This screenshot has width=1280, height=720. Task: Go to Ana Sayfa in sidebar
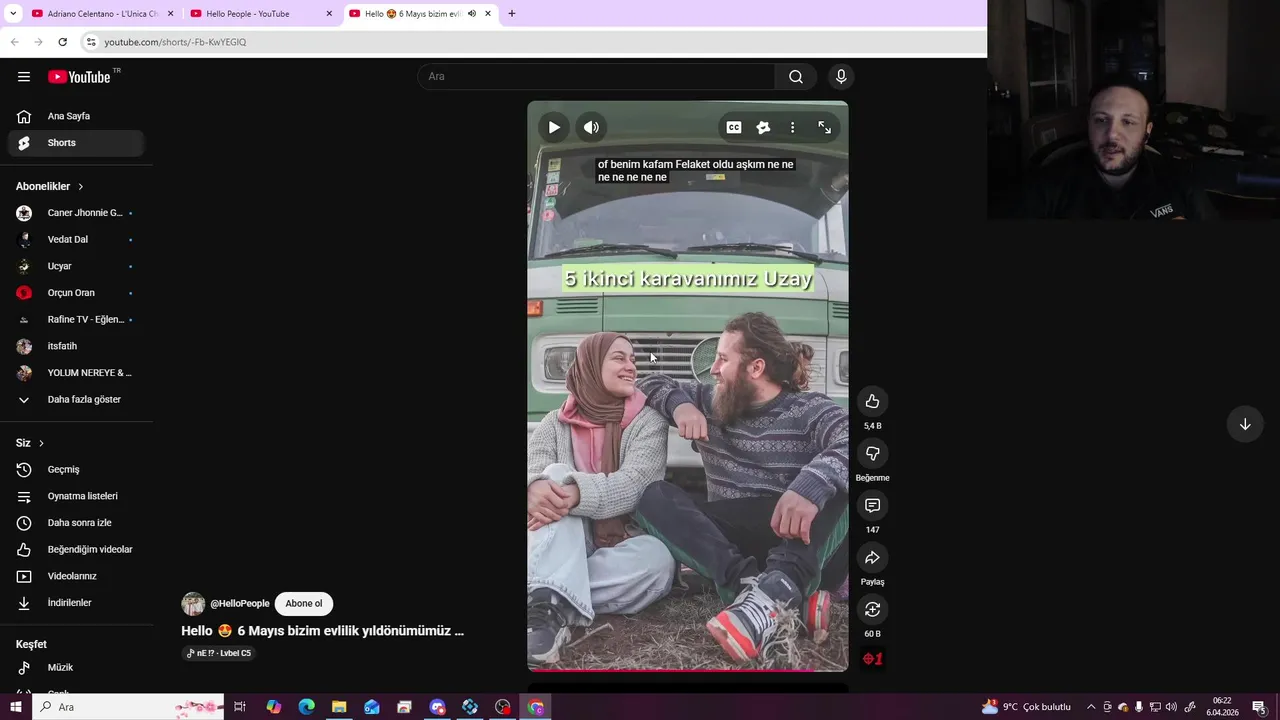coord(76,116)
